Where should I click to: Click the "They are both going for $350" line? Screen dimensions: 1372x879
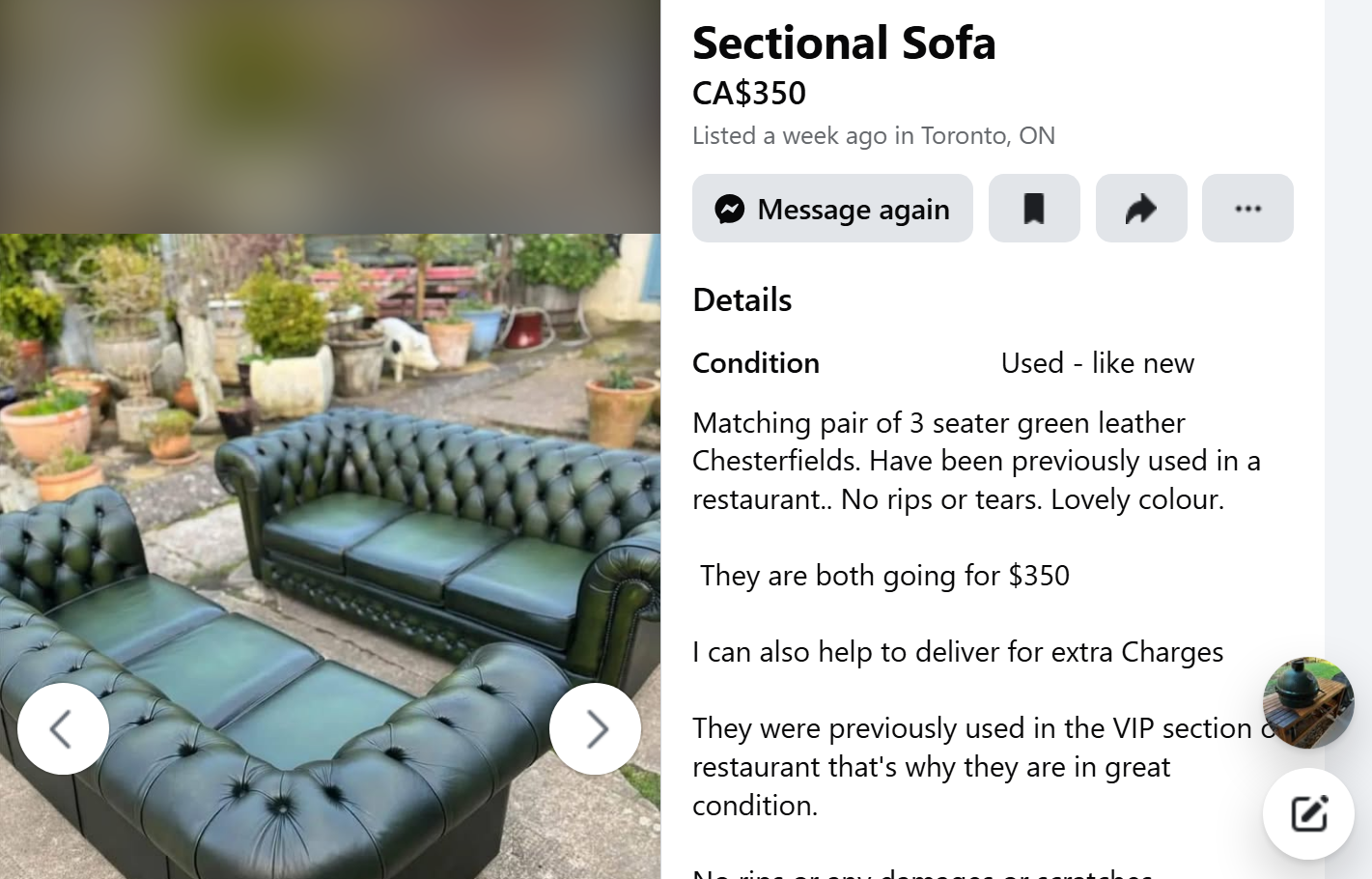tap(884, 576)
